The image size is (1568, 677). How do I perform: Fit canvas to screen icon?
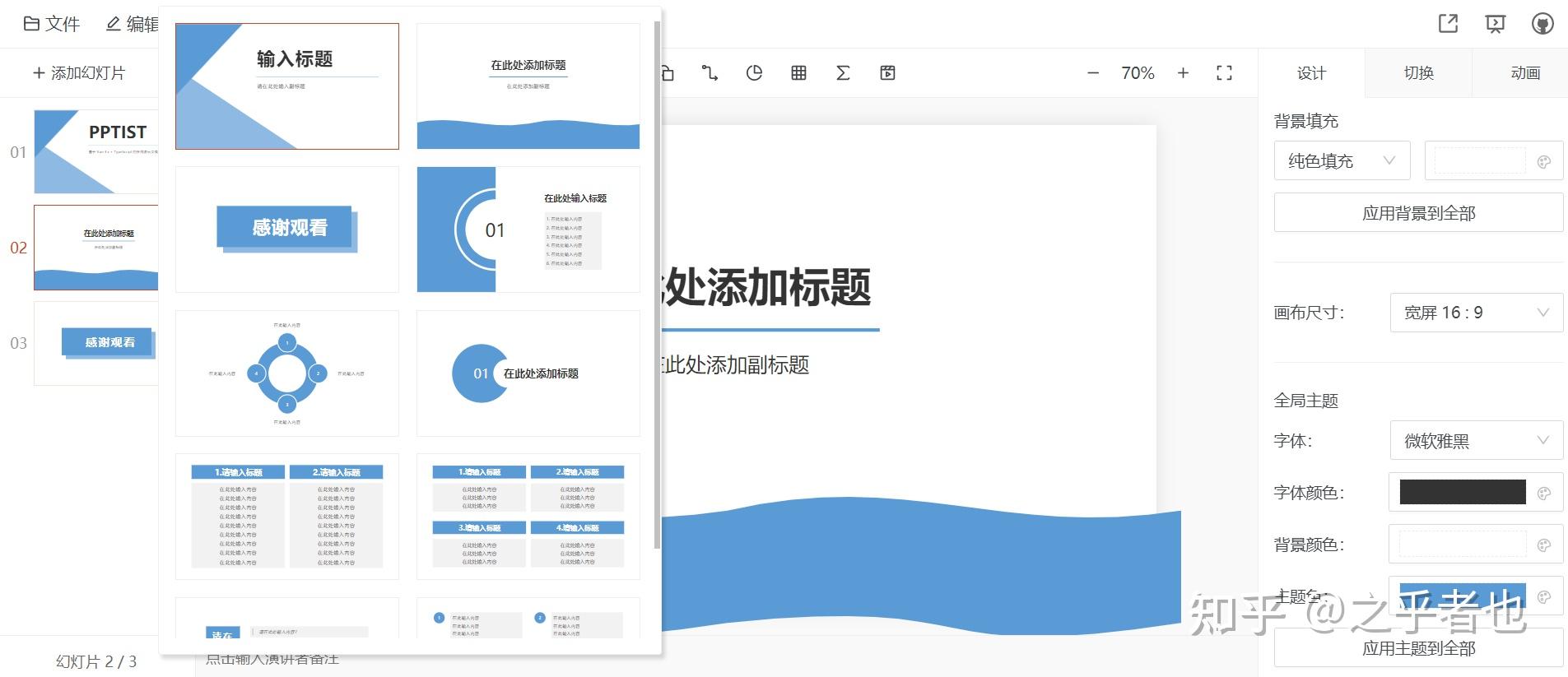pos(1224,73)
